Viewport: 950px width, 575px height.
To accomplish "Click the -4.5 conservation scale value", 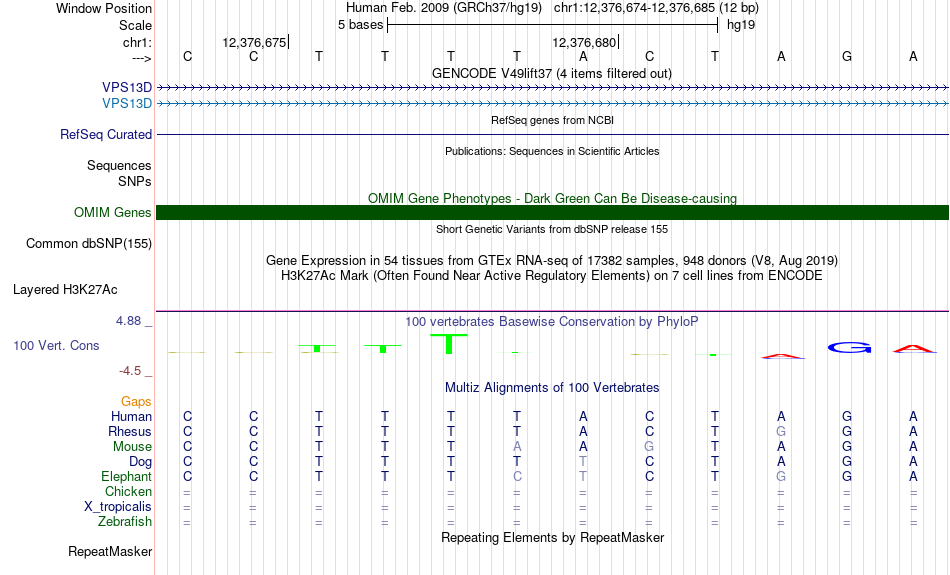I will point(130,370).
